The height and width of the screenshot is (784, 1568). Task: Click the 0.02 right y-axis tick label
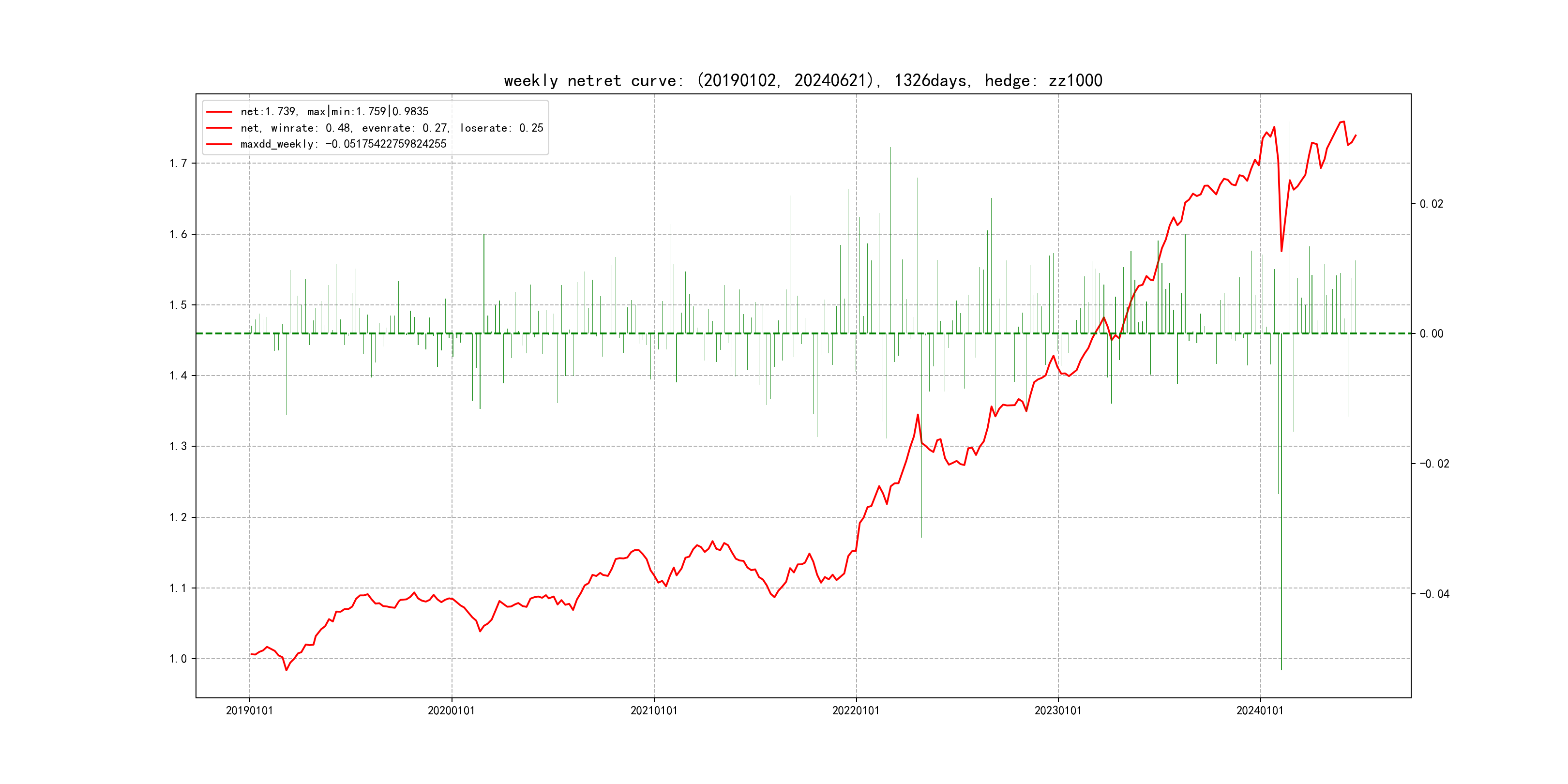pyautogui.click(x=1431, y=204)
